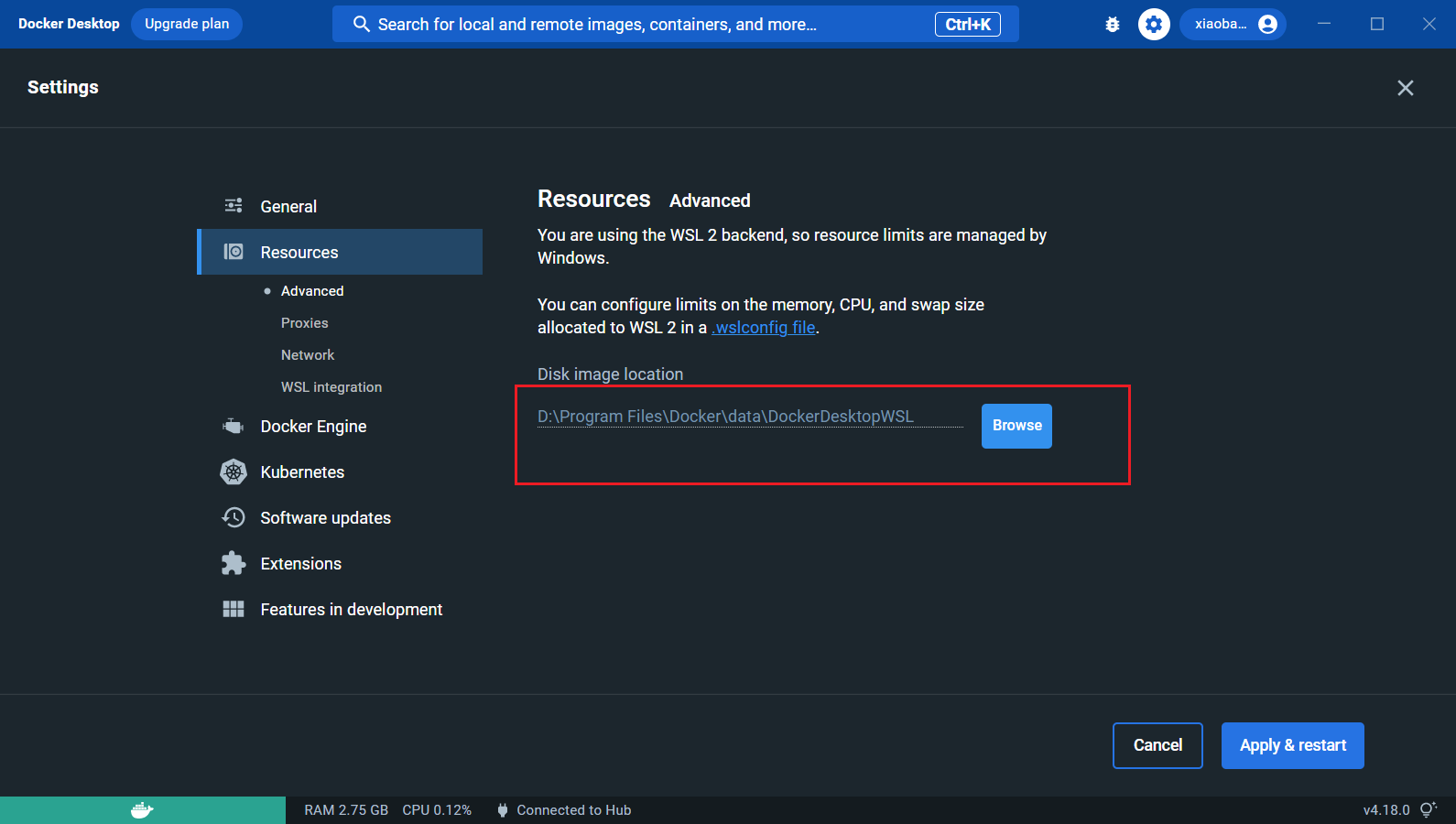Click the v4.18.0 version label
Image resolution: width=1456 pixels, height=824 pixels.
point(1386,810)
